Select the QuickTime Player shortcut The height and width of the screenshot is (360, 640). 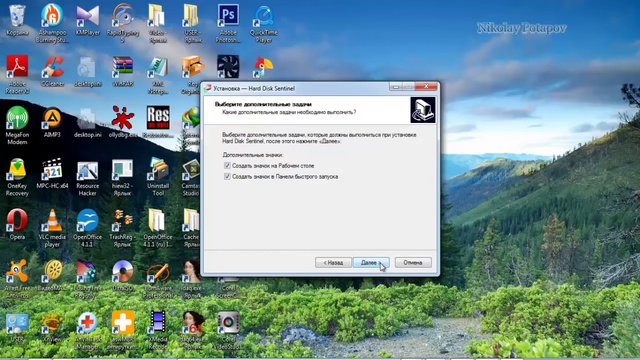pos(264,23)
